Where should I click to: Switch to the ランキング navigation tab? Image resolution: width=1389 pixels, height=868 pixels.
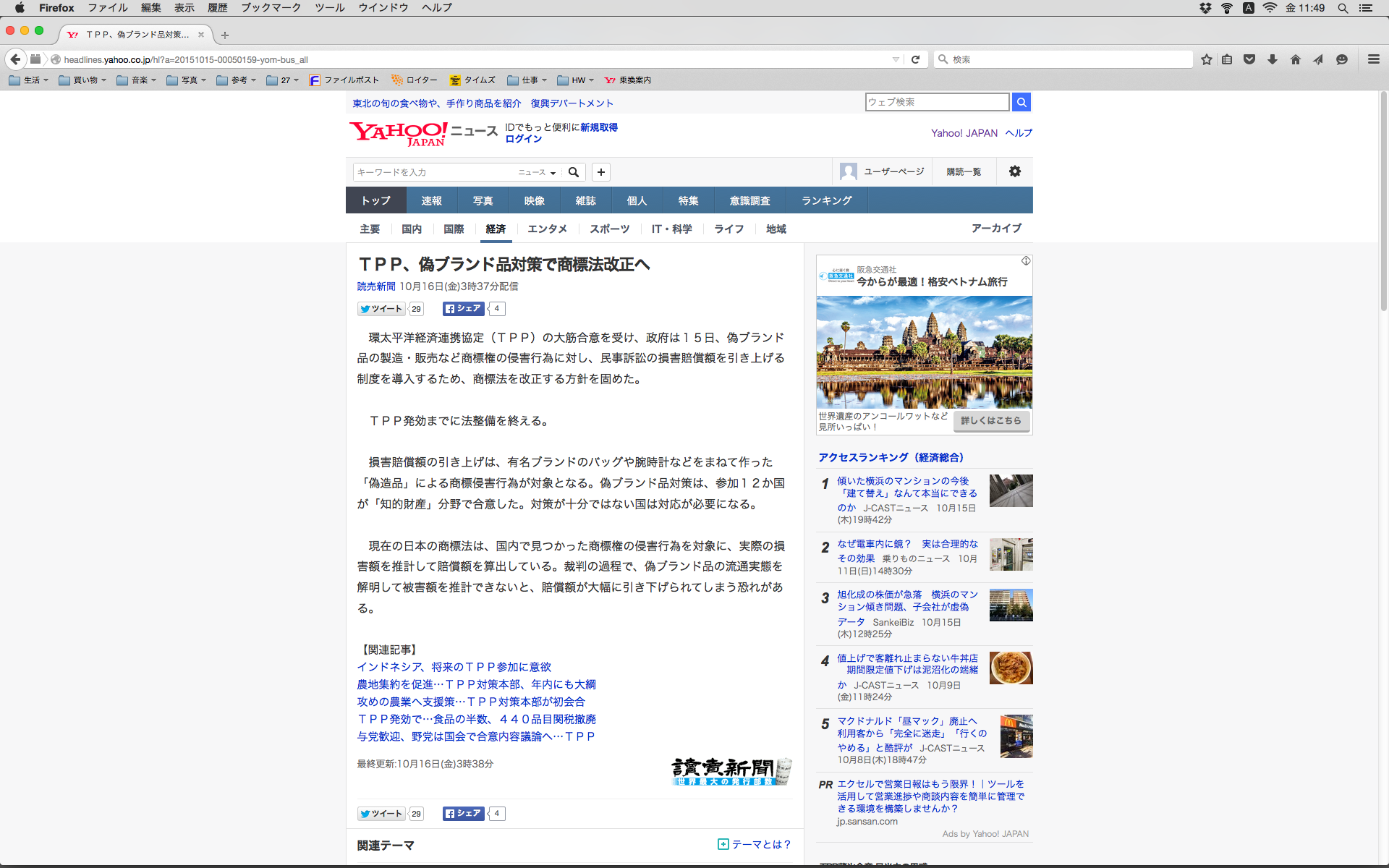pyautogui.click(x=826, y=200)
